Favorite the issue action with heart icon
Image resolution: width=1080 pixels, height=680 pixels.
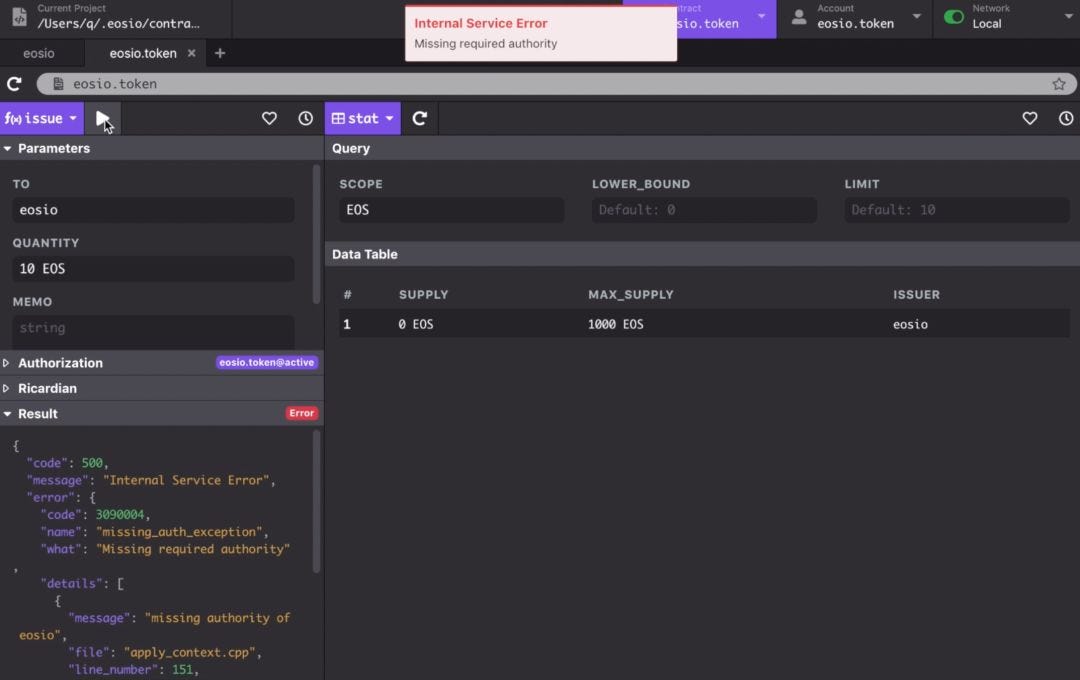point(269,119)
